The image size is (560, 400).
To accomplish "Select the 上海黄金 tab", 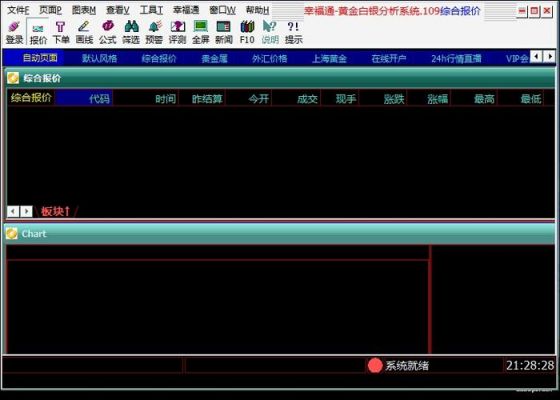I will pos(329,58).
